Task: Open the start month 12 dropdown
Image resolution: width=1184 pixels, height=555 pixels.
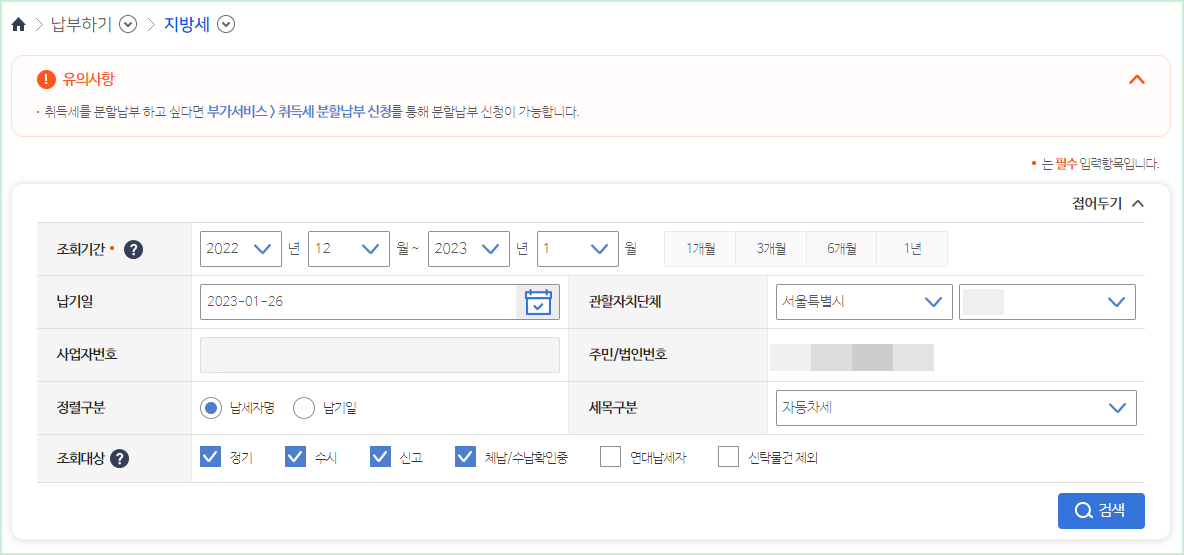Action: coord(349,249)
